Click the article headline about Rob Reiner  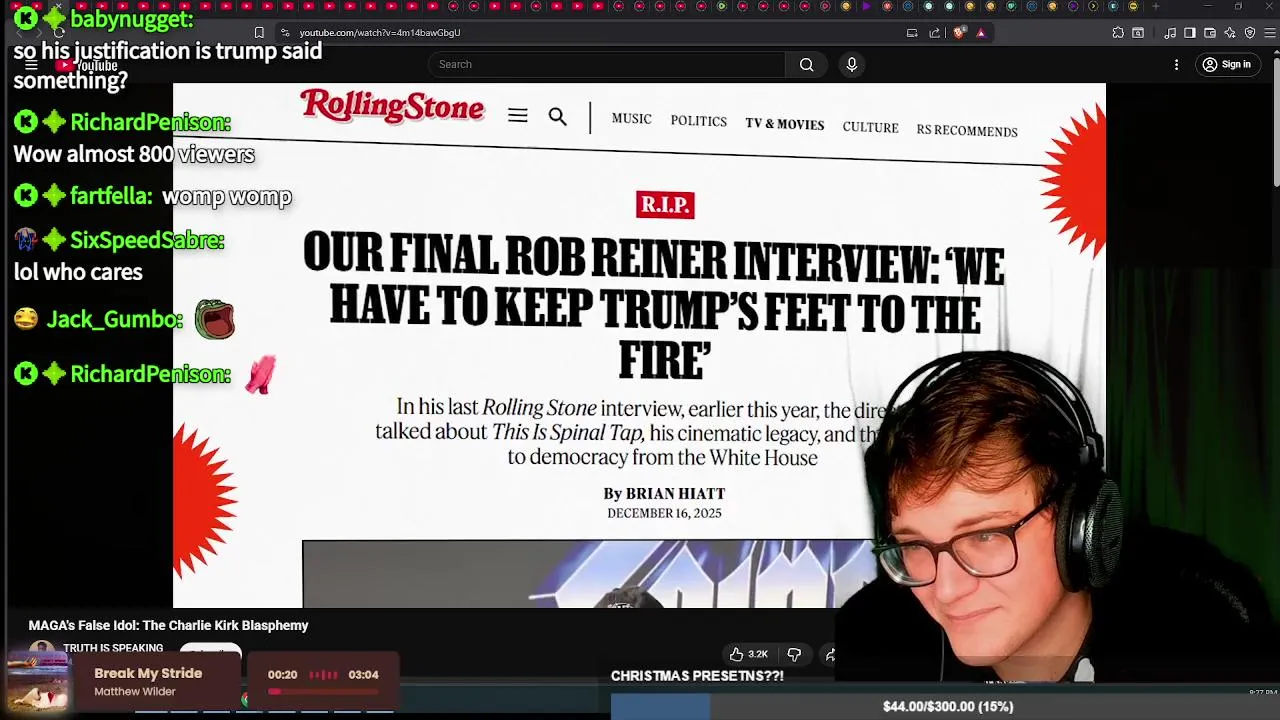[654, 306]
